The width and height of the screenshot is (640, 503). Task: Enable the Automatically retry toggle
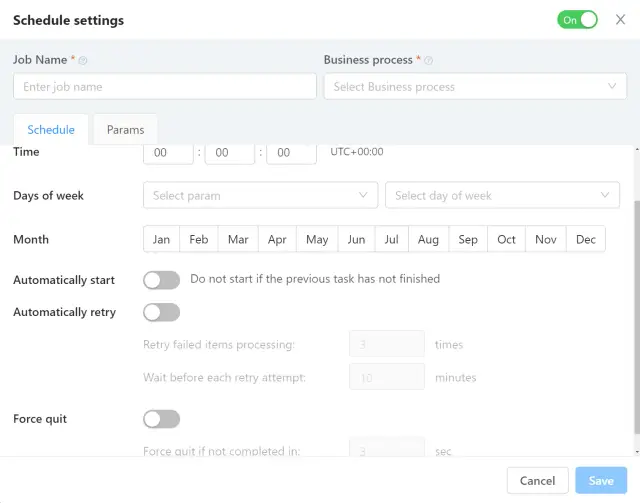(x=162, y=313)
